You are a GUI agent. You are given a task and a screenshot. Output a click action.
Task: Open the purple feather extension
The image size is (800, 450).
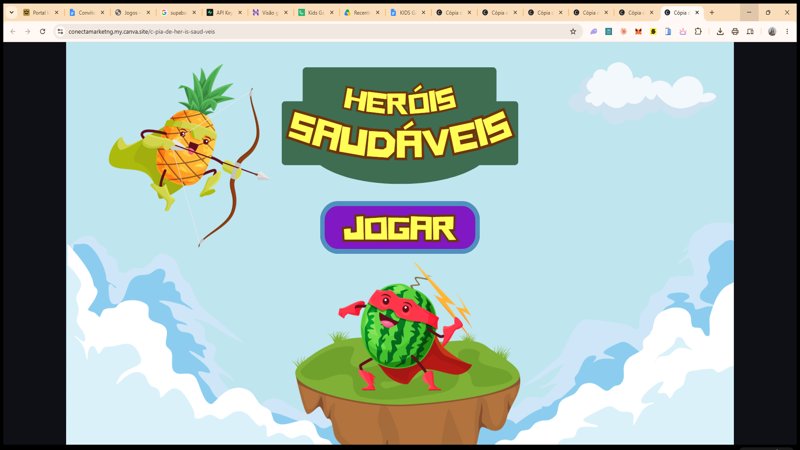click(x=593, y=32)
